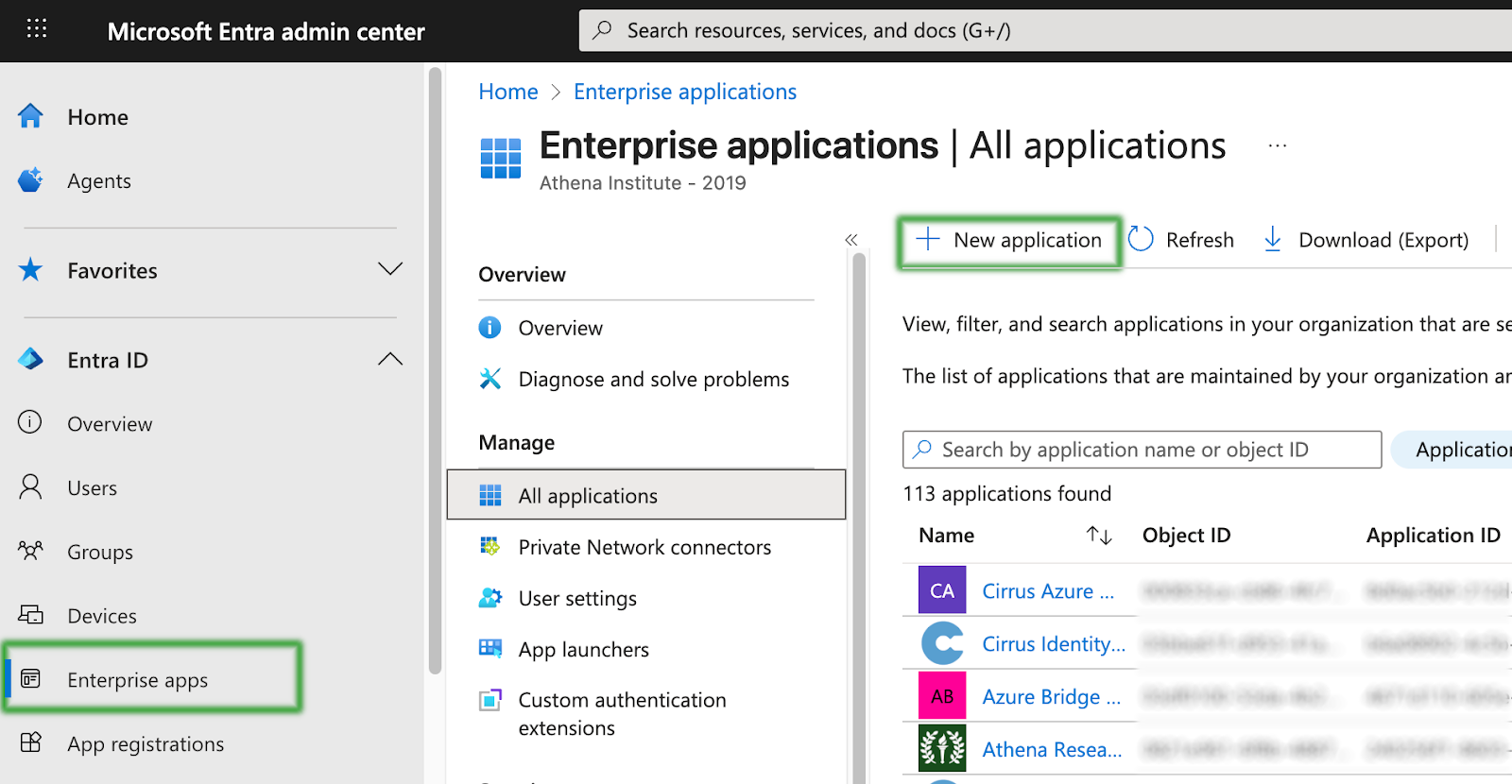
Task: Click the Groups people icon
Action: pos(30,551)
